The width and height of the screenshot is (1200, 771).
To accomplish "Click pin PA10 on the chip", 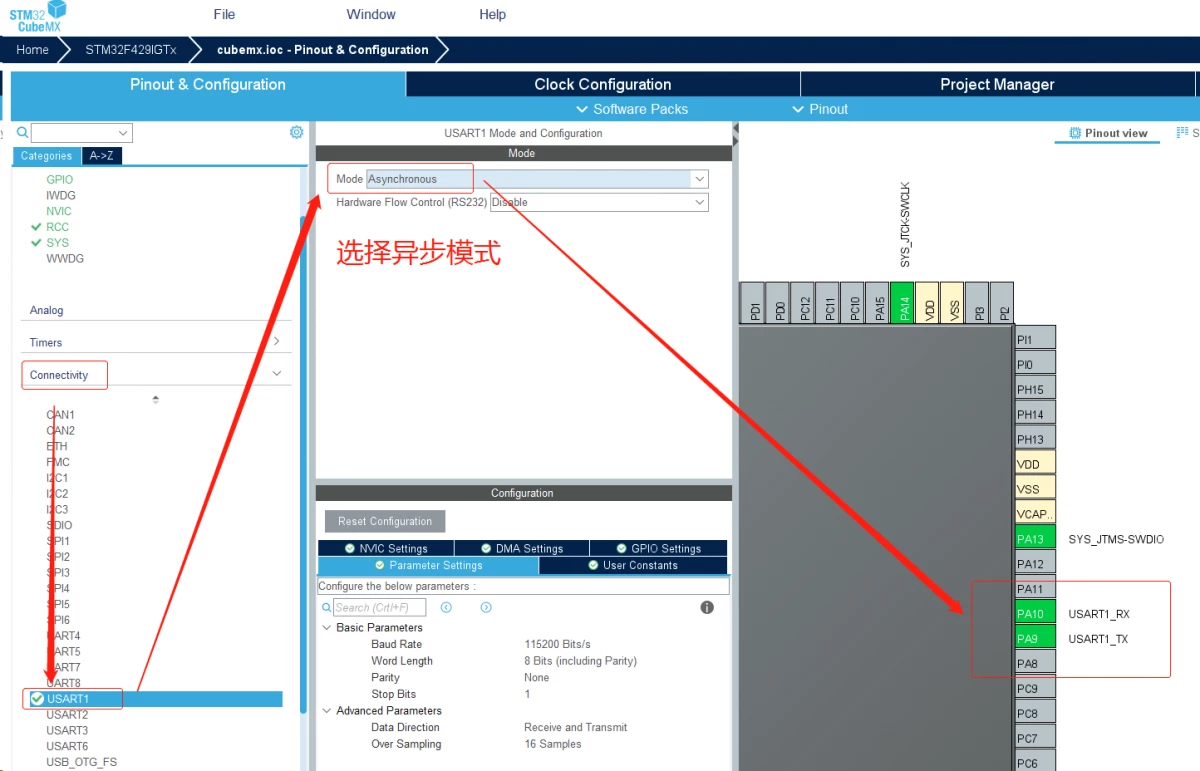I will click(x=1035, y=614).
